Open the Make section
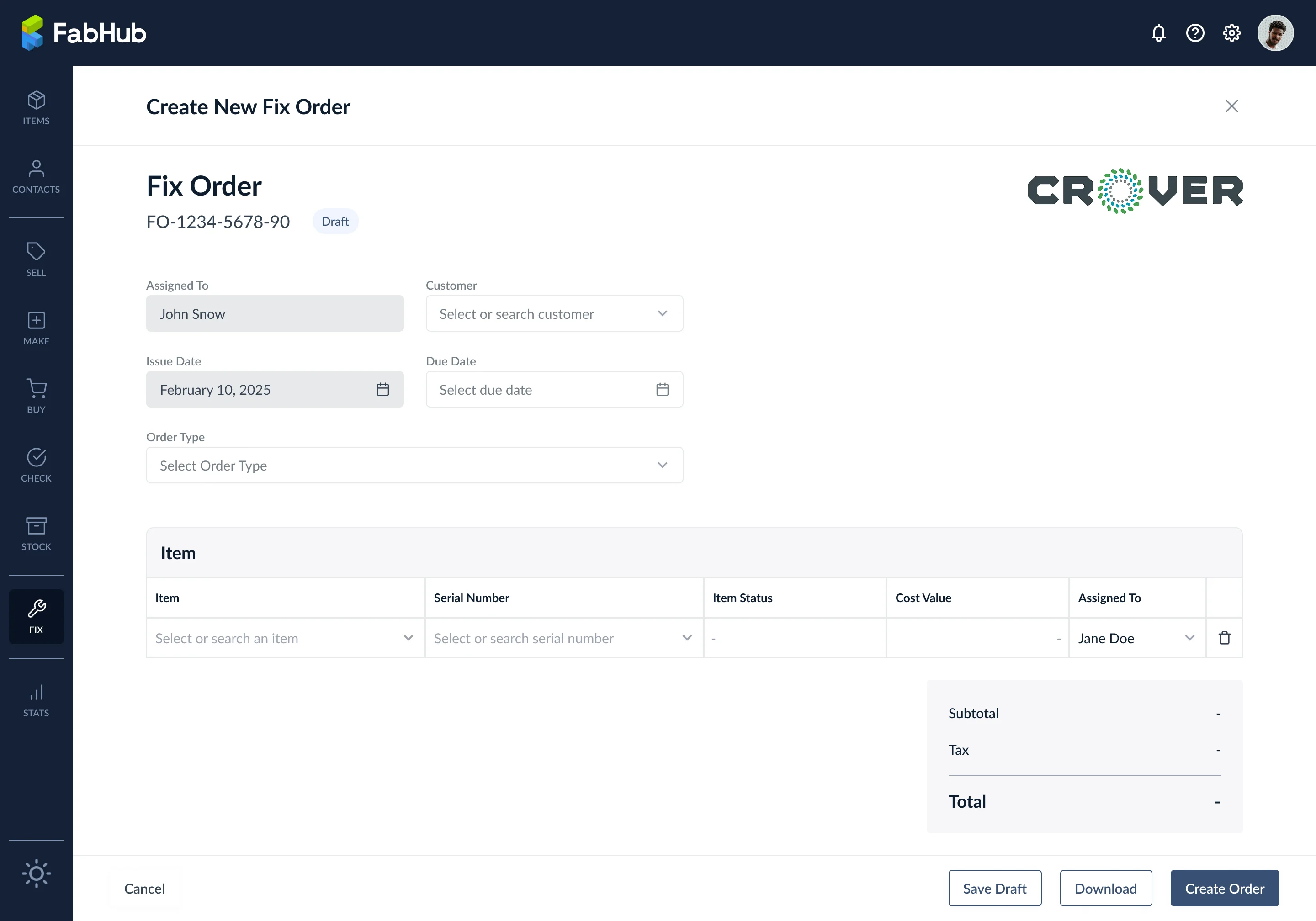1316x921 pixels. pyautogui.click(x=36, y=328)
